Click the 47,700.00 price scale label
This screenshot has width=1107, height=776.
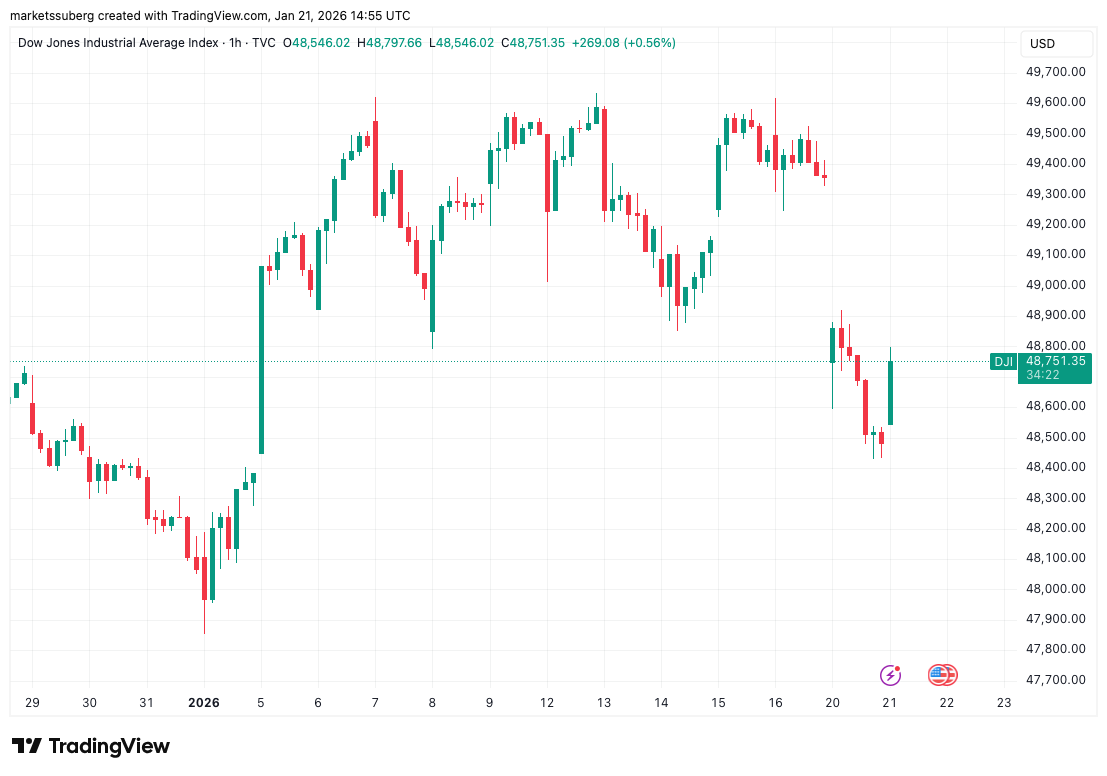click(x=1056, y=679)
